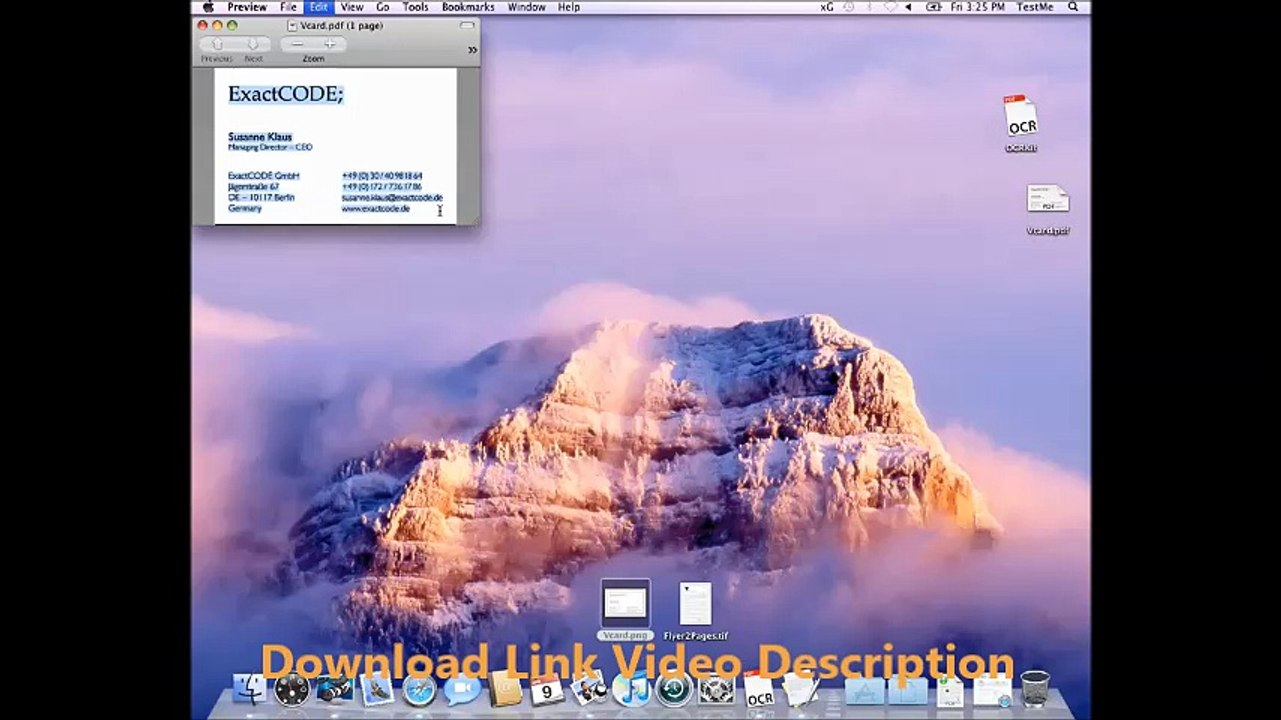Click the Managing Director – CEO line

(270, 147)
